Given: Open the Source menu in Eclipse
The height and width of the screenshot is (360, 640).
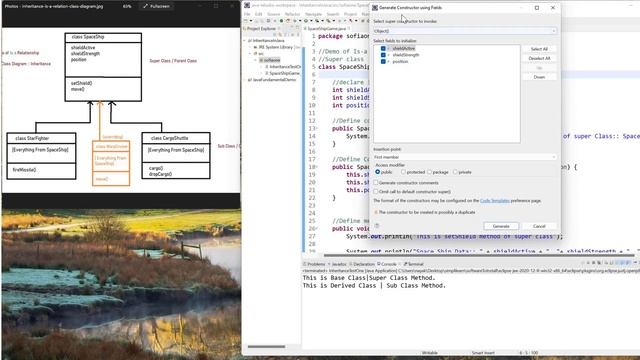Looking at the screenshot, I should tap(273, 14).
